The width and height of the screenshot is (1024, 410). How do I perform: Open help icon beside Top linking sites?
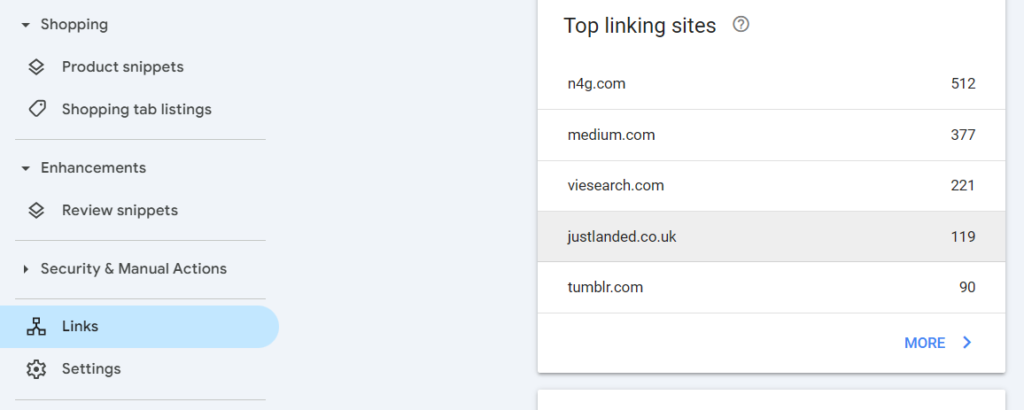pyautogui.click(x=741, y=25)
